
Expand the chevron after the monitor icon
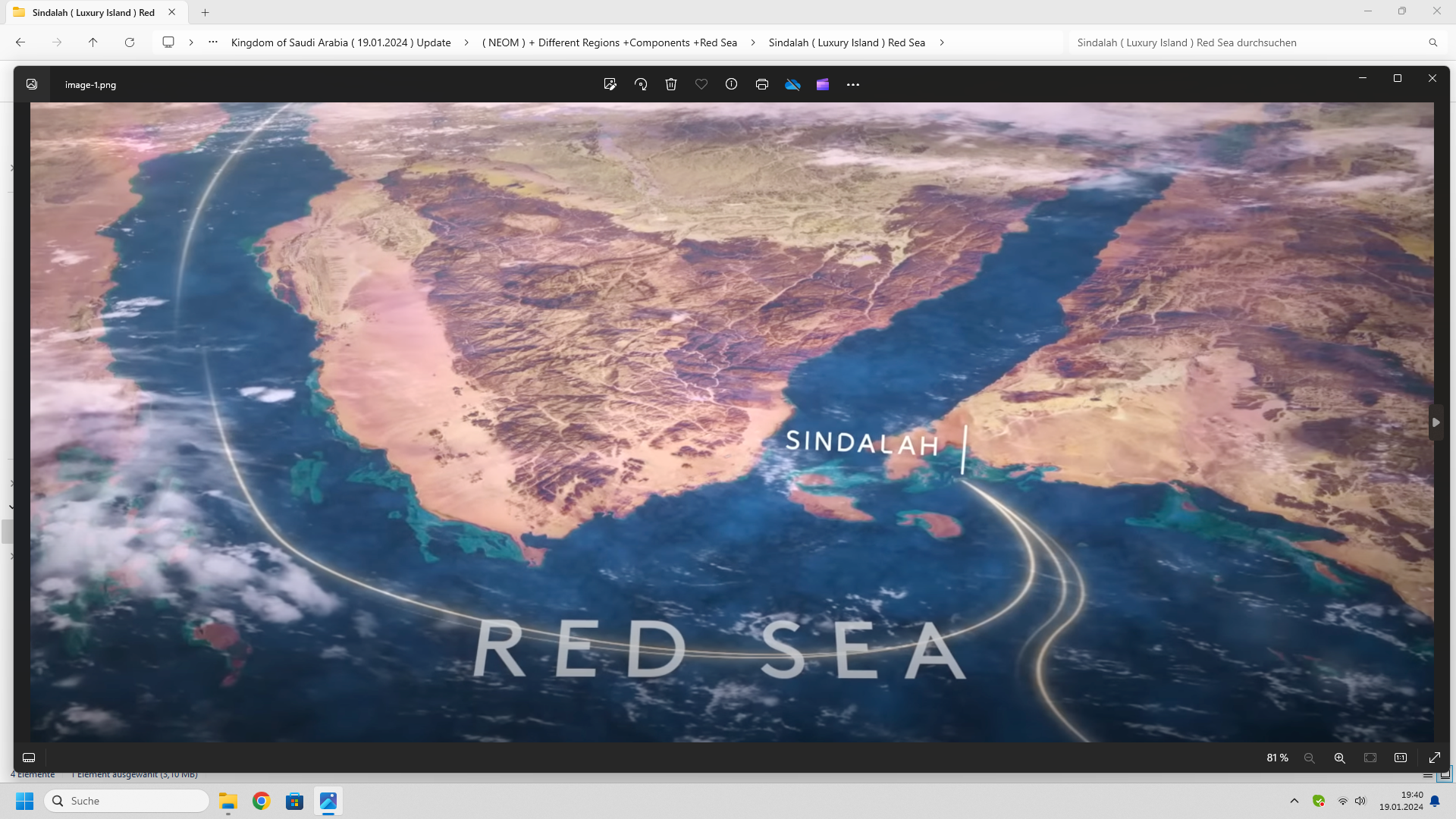(191, 42)
